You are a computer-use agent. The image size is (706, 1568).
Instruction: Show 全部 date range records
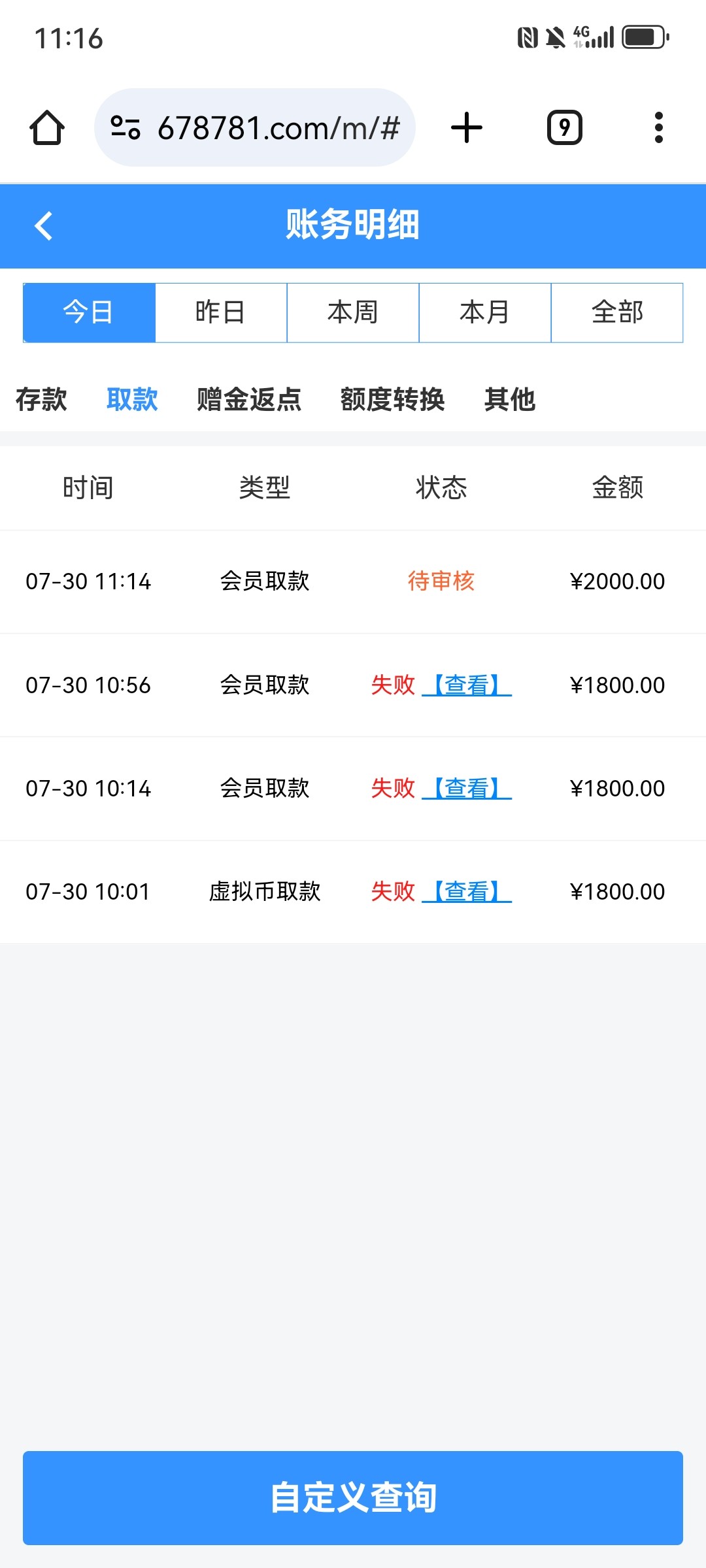617,312
